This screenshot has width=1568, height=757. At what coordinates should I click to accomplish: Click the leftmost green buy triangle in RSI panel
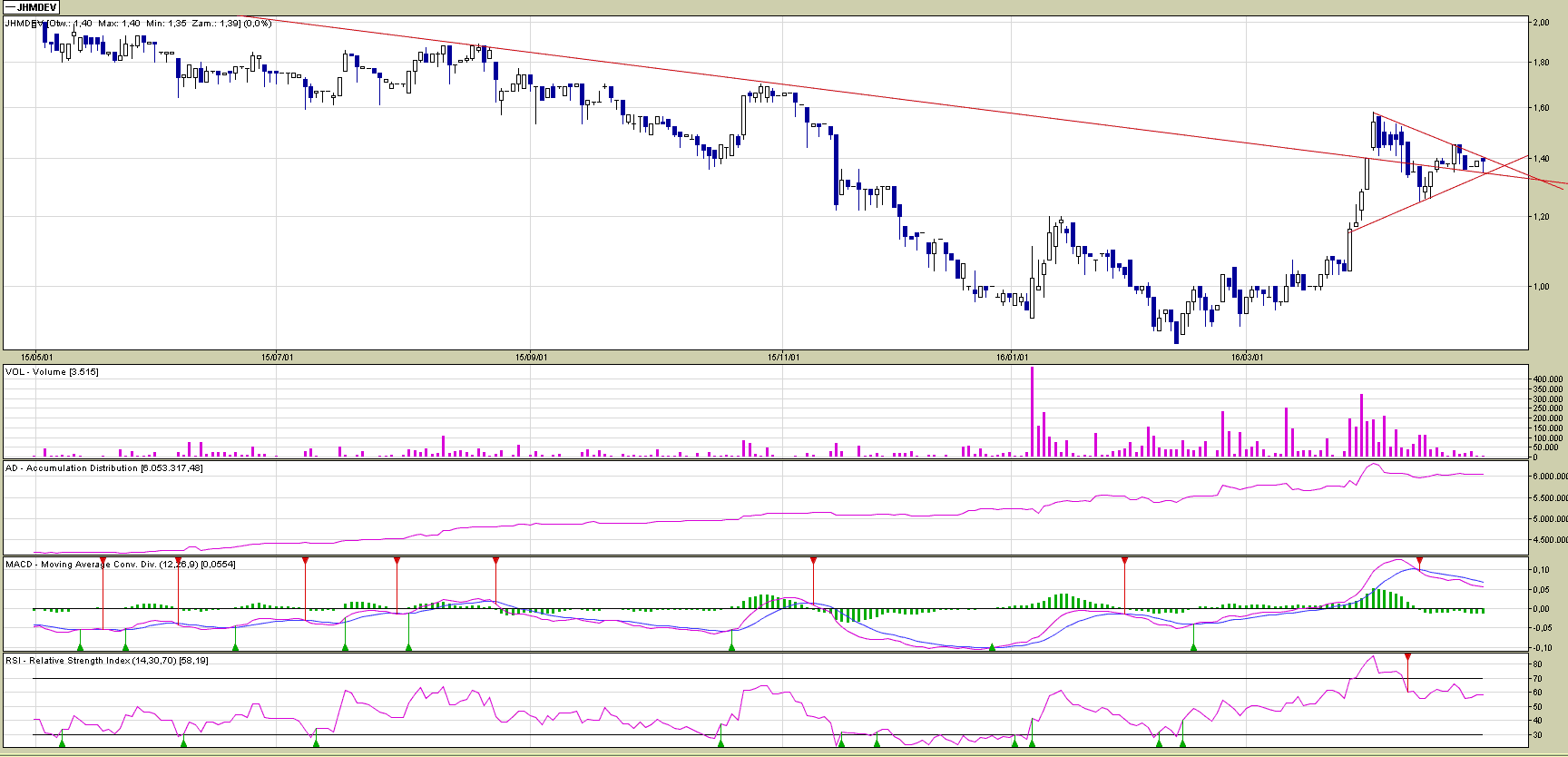coord(63,742)
